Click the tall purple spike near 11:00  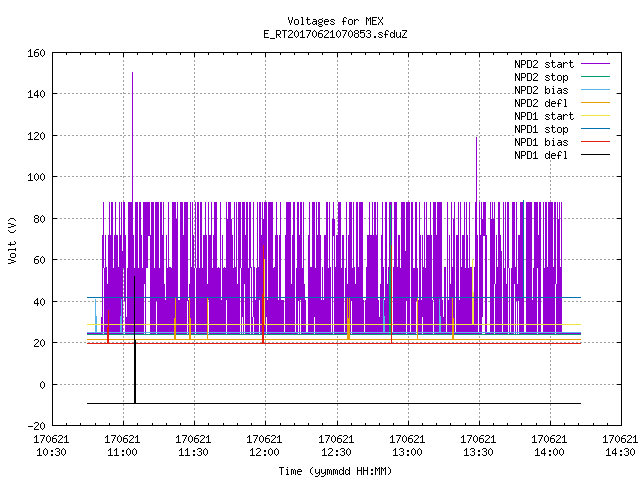pos(132,137)
